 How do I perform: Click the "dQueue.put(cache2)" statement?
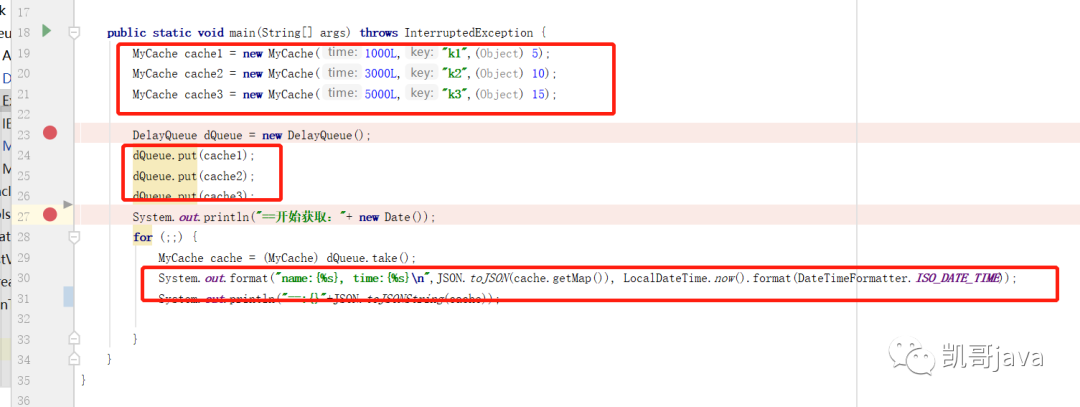point(194,176)
